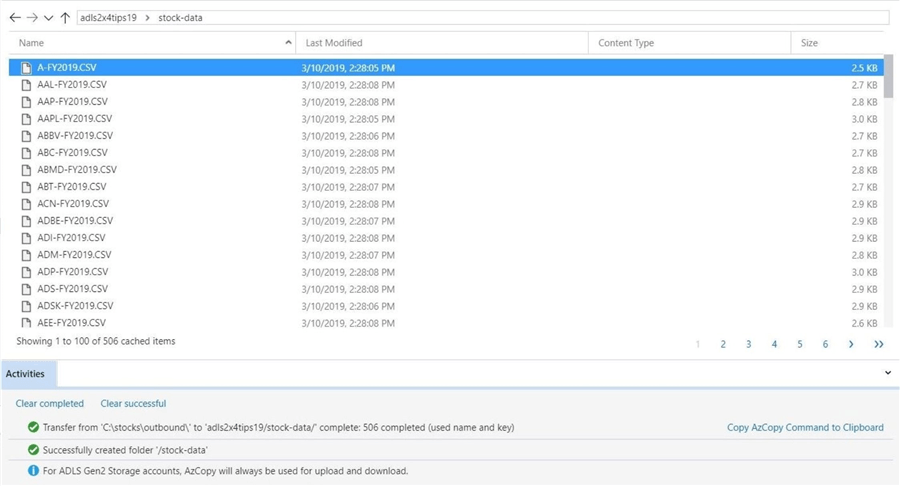Open the recent locations dropdown arrow

pos(49,18)
